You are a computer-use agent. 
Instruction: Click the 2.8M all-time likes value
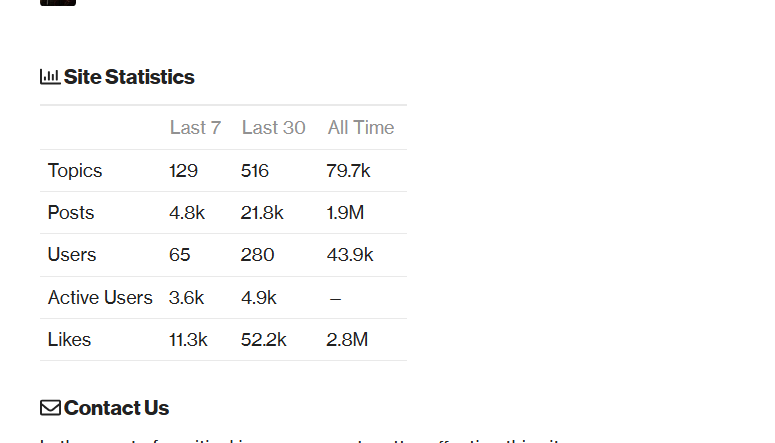pos(347,340)
